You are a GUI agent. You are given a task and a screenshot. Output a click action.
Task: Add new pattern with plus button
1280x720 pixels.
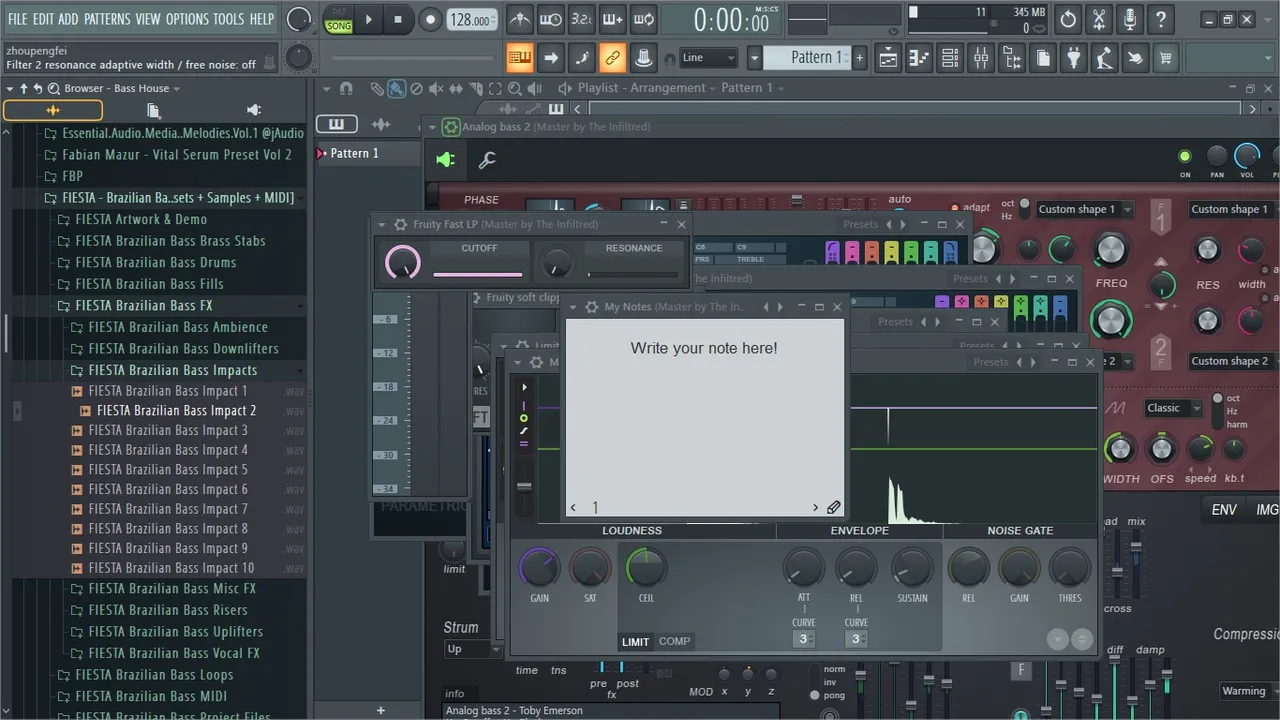pyautogui.click(x=859, y=58)
